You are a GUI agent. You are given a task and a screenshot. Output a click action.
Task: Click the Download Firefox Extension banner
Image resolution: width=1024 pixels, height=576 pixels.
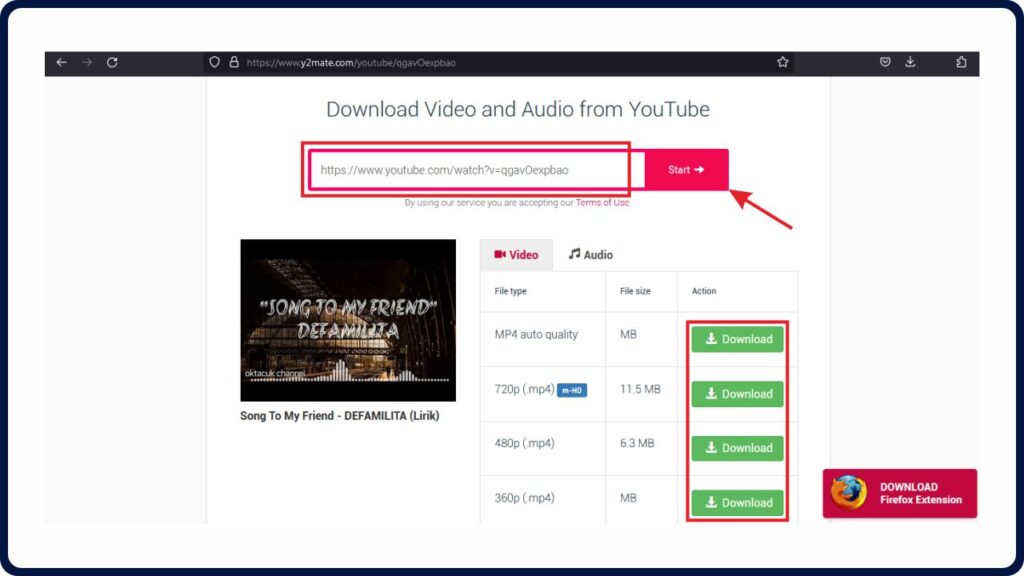[900, 494]
